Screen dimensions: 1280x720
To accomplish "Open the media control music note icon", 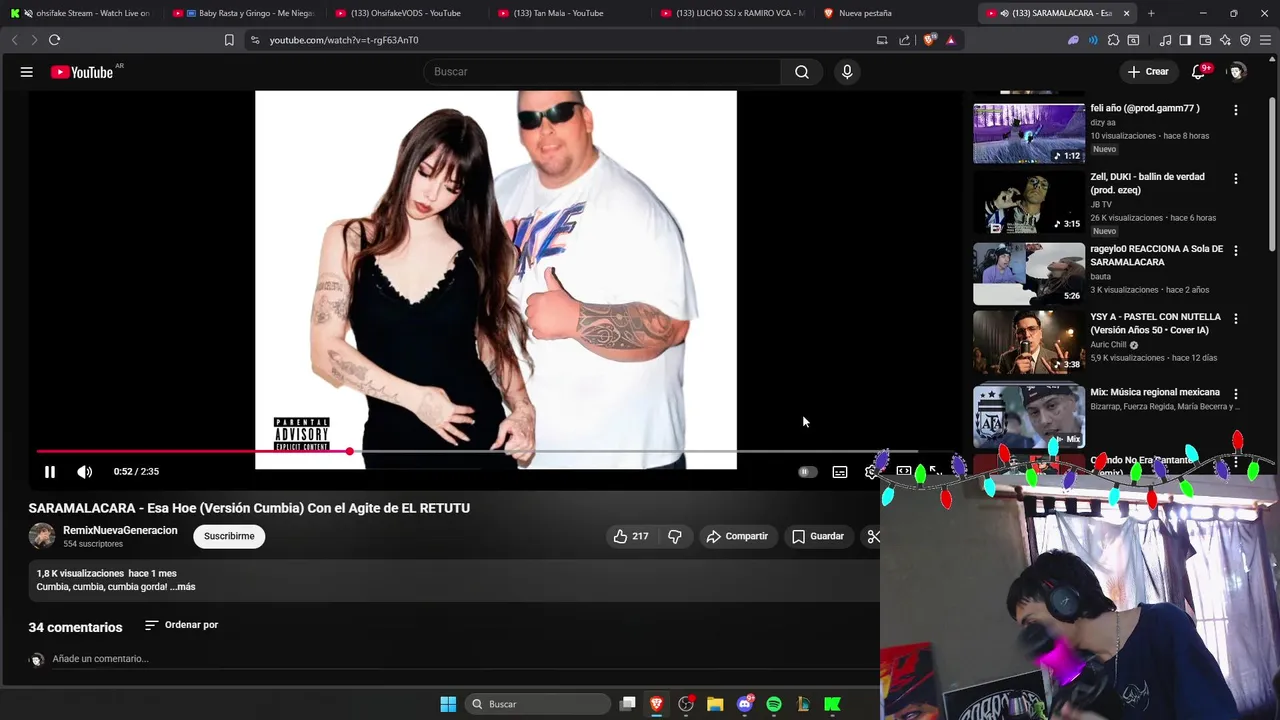I will [x=1165, y=40].
